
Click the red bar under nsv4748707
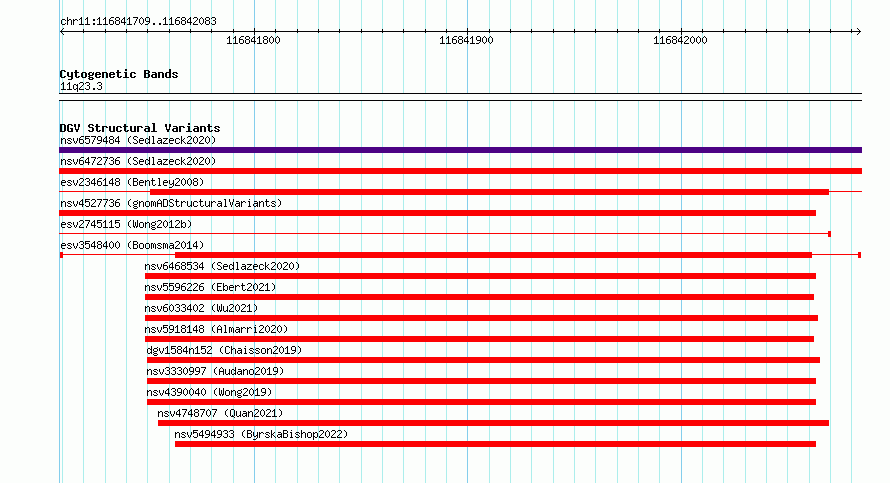click(493, 423)
